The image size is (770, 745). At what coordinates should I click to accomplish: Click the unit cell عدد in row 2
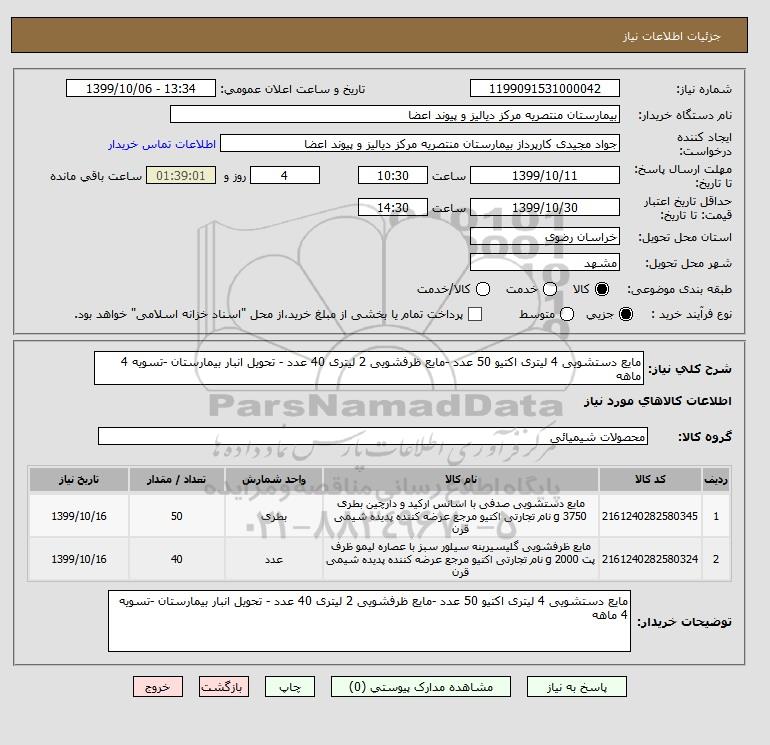coord(274,559)
